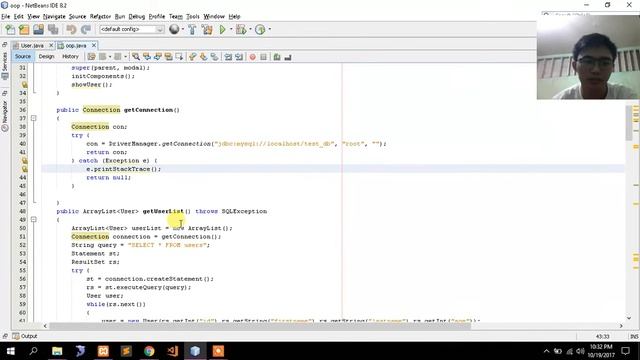Close the oop.java tab

94,45
